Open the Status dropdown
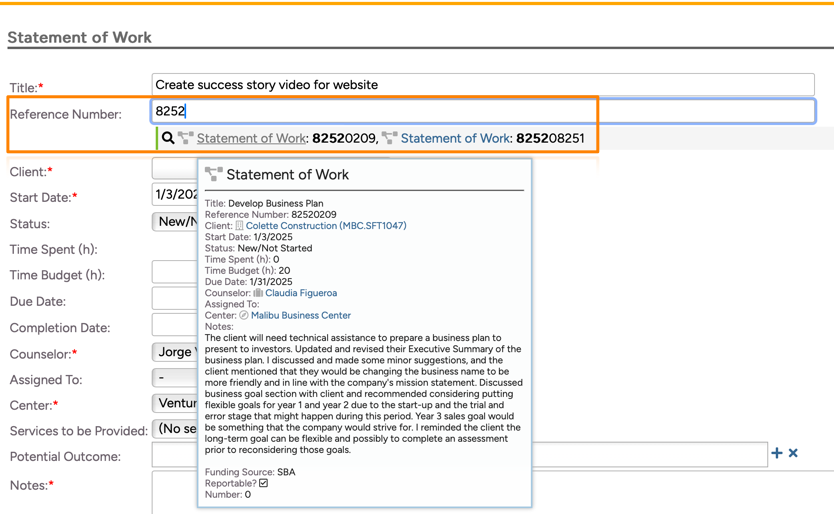The image size is (834, 514). (175, 222)
